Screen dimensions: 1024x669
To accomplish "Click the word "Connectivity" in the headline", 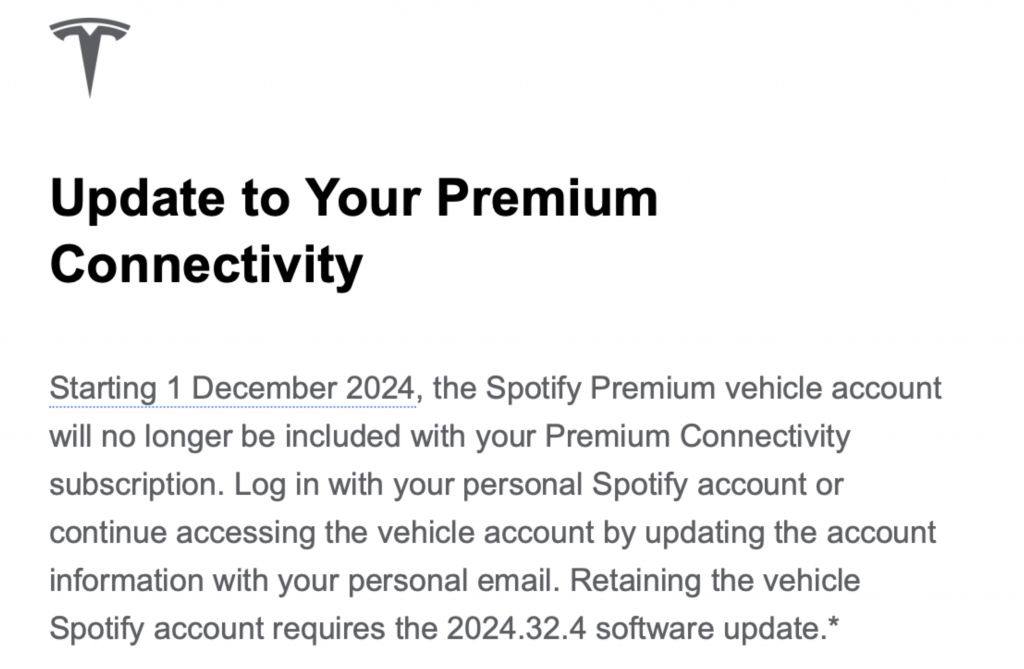I will click(x=206, y=264).
